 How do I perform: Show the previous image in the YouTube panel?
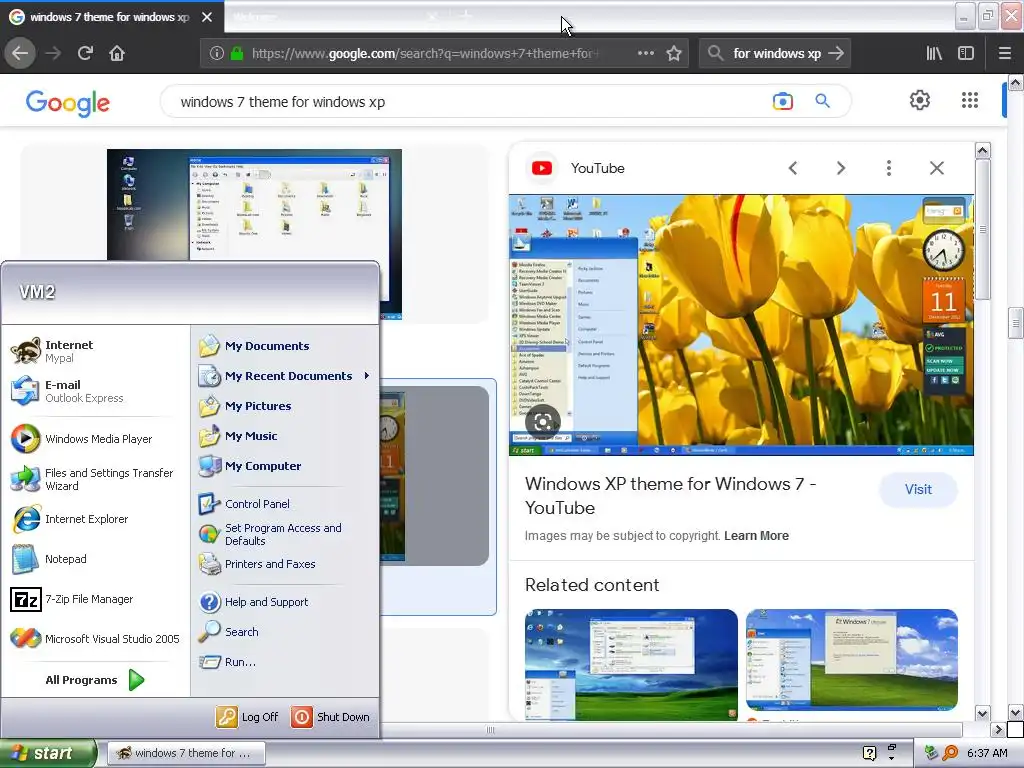(x=793, y=168)
